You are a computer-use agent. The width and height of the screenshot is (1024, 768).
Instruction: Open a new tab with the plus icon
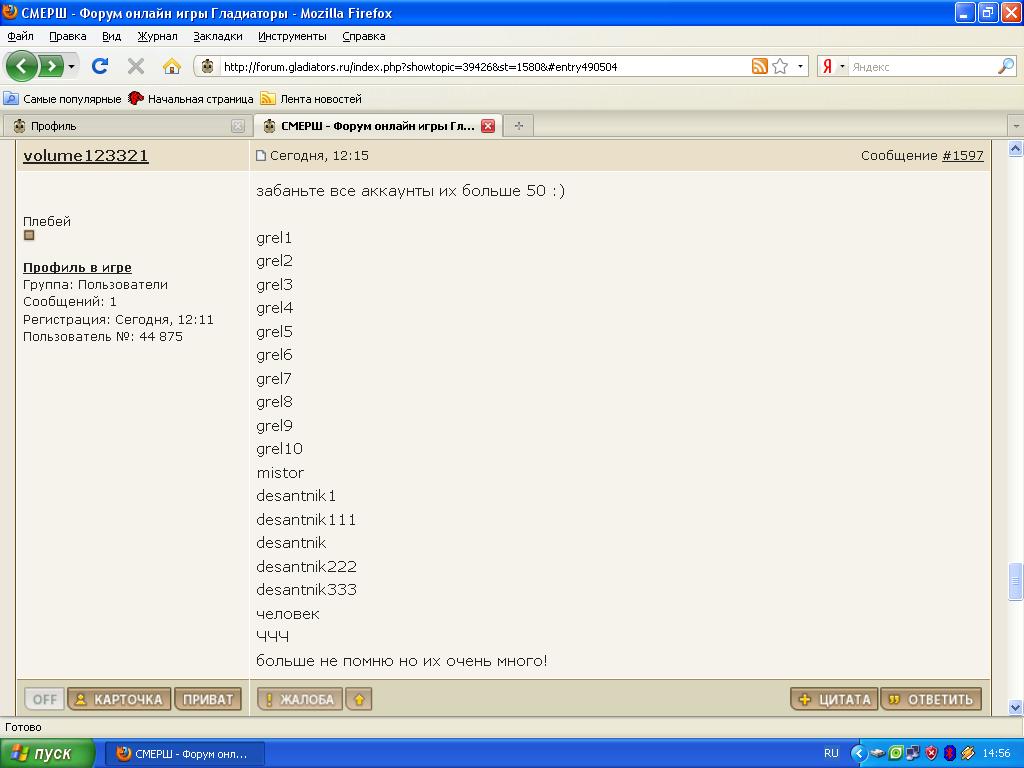(x=518, y=126)
